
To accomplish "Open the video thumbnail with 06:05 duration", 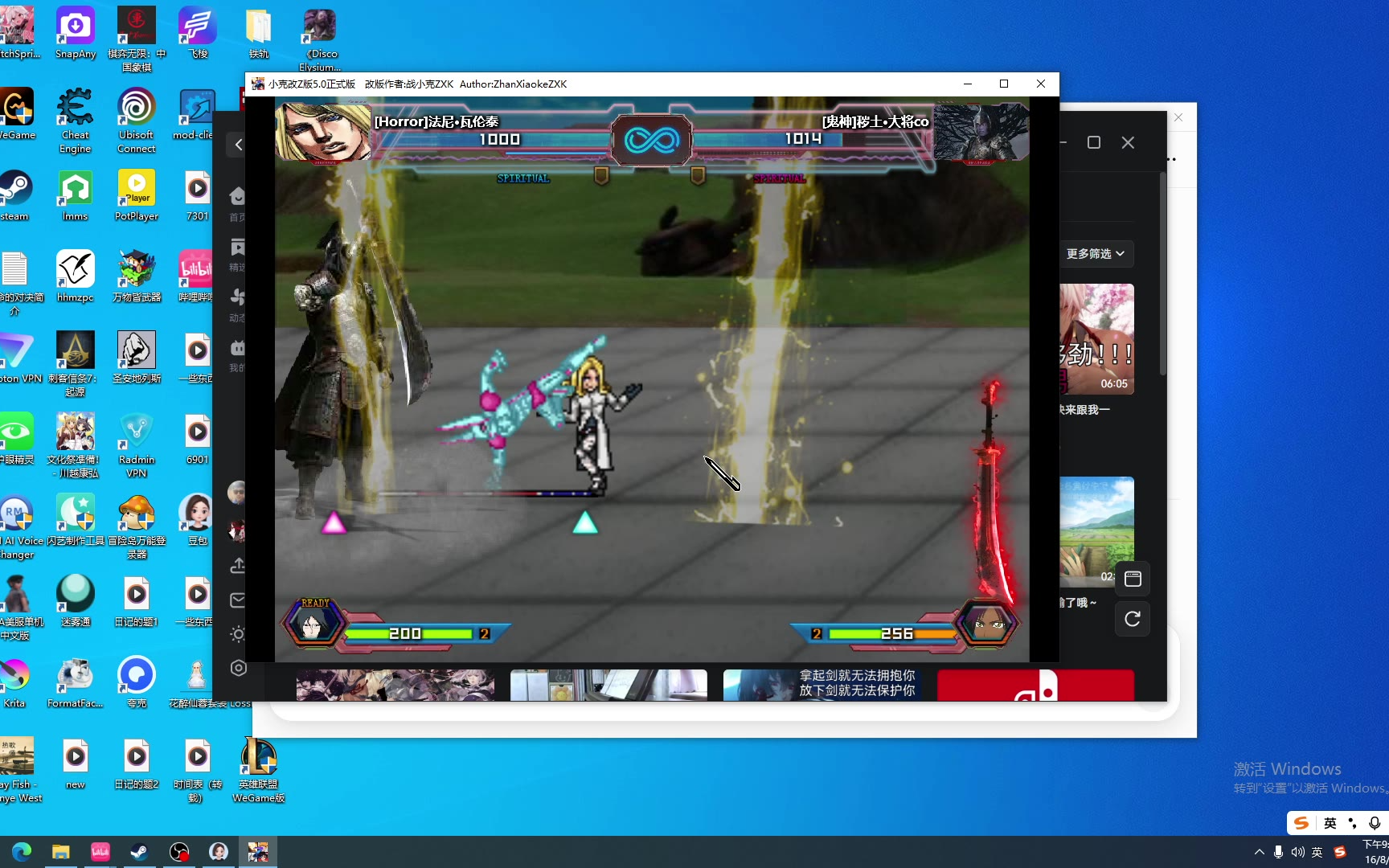I will click(1096, 338).
